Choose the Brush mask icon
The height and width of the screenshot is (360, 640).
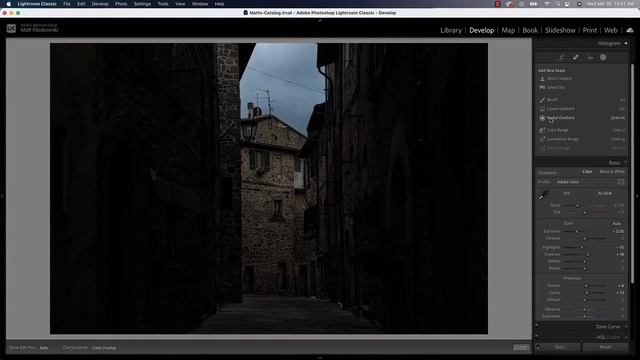[x=542, y=100]
